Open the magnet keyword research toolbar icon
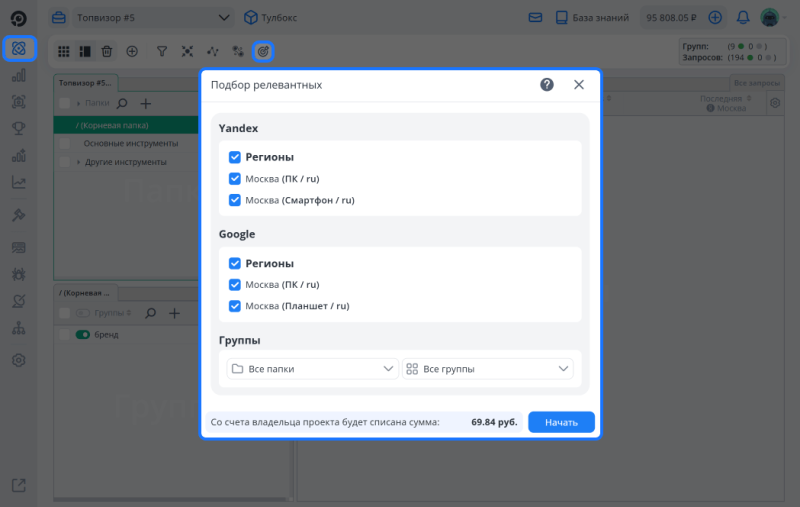The image size is (800, 507). coord(238,52)
